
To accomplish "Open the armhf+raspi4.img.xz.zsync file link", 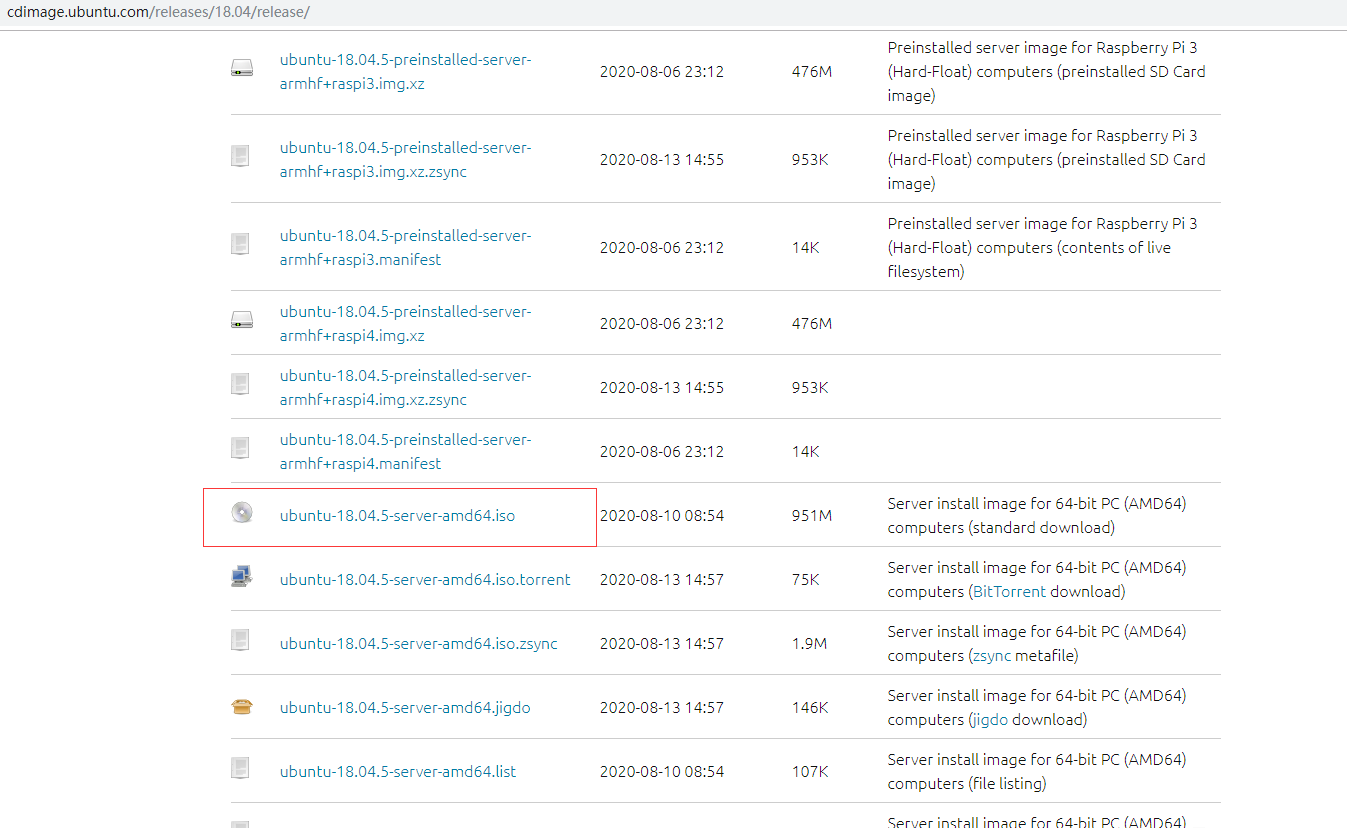I will click(x=406, y=388).
